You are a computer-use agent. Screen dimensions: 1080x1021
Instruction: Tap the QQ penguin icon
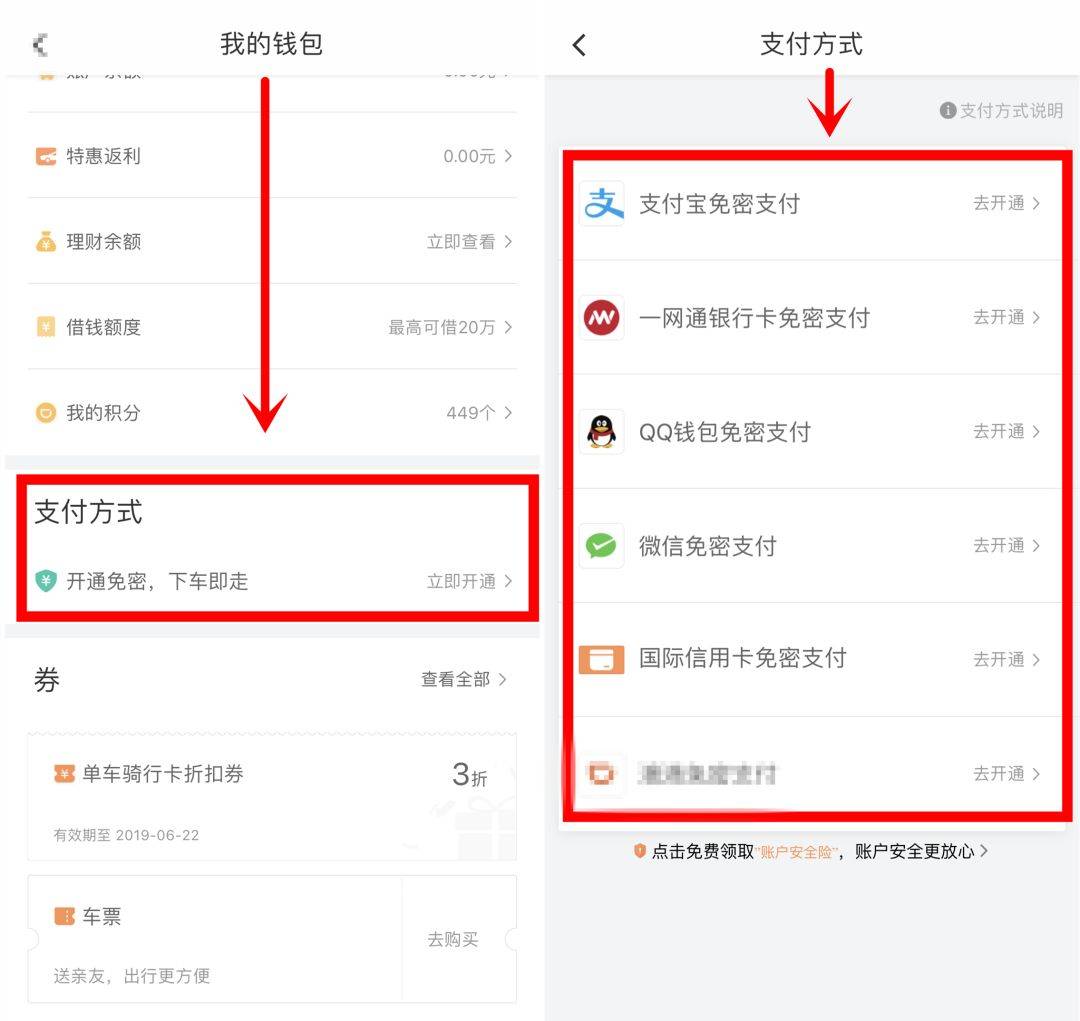click(601, 432)
